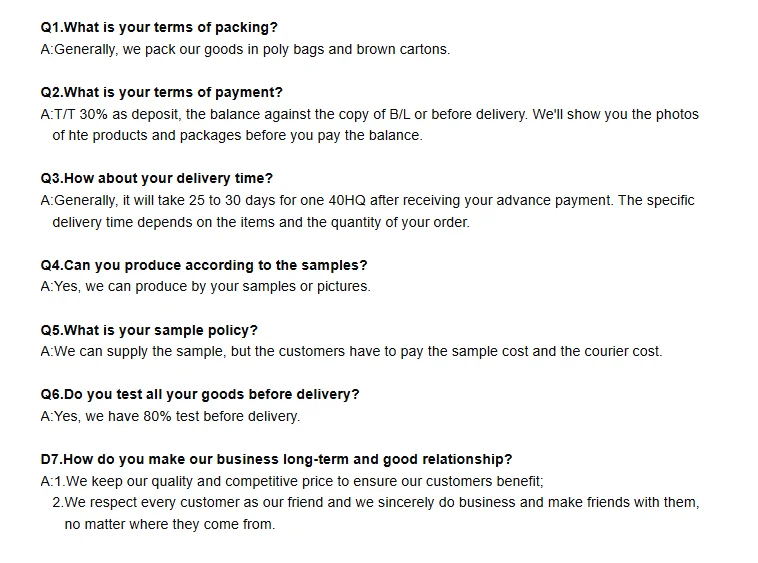Select the Q4 produce according to samples question
The width and height of the screenshot is (758, 563).
pyautogui.click(x=204, y=265)
